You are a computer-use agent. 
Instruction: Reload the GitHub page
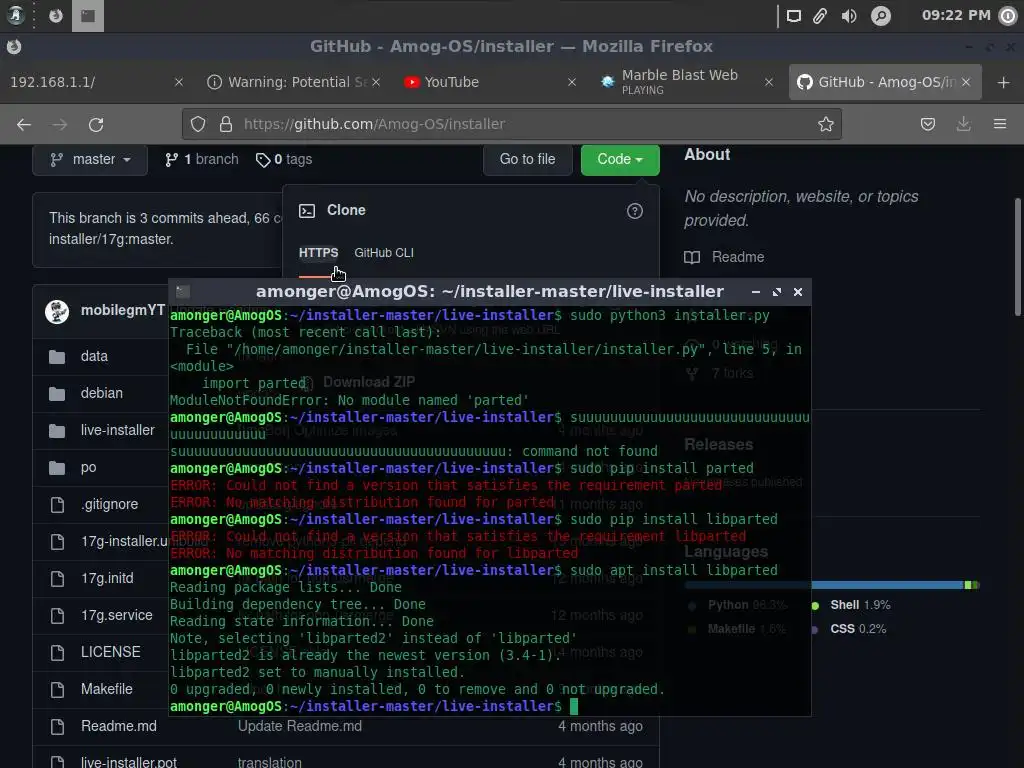coord(96,124)
